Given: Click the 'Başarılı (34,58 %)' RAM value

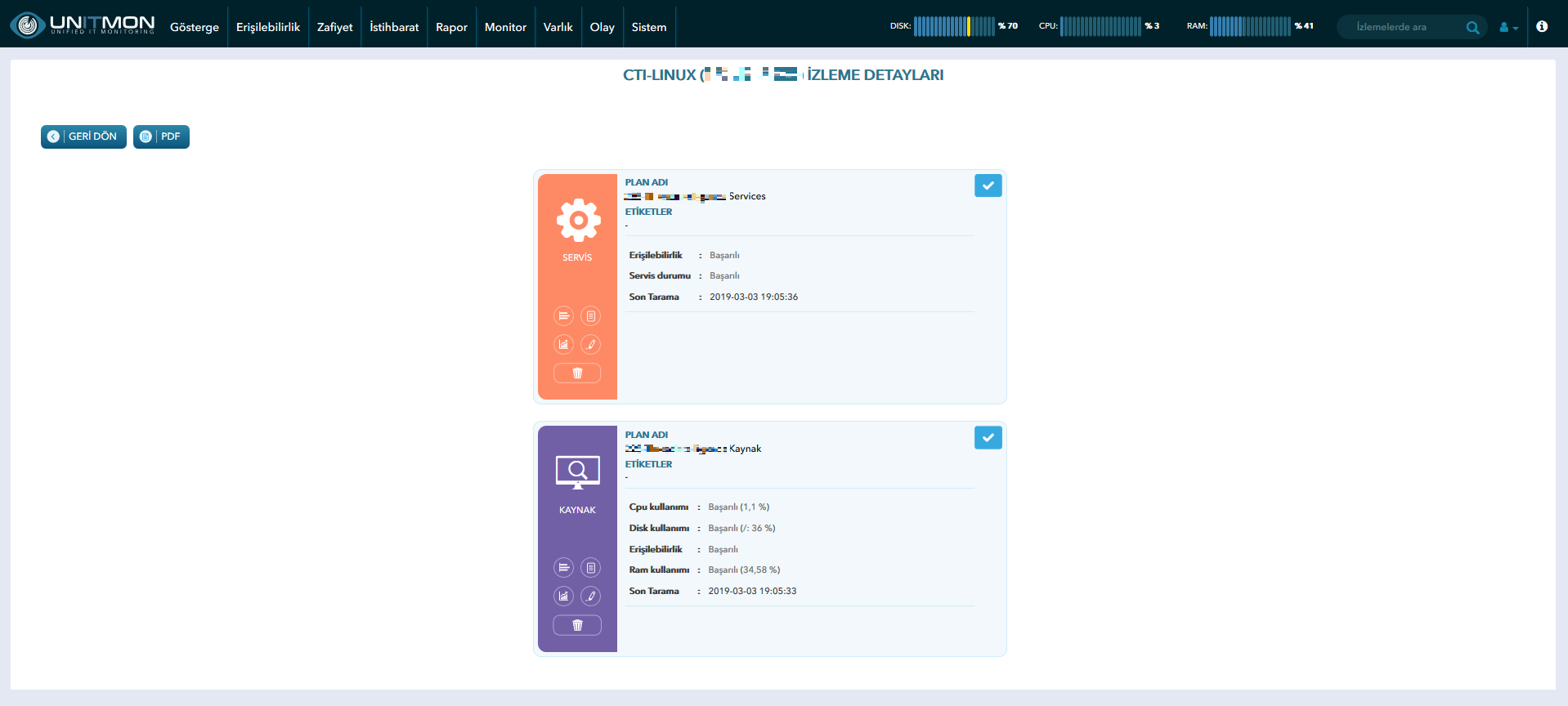Looking at the screenshot, I should [x=744, y=570].
